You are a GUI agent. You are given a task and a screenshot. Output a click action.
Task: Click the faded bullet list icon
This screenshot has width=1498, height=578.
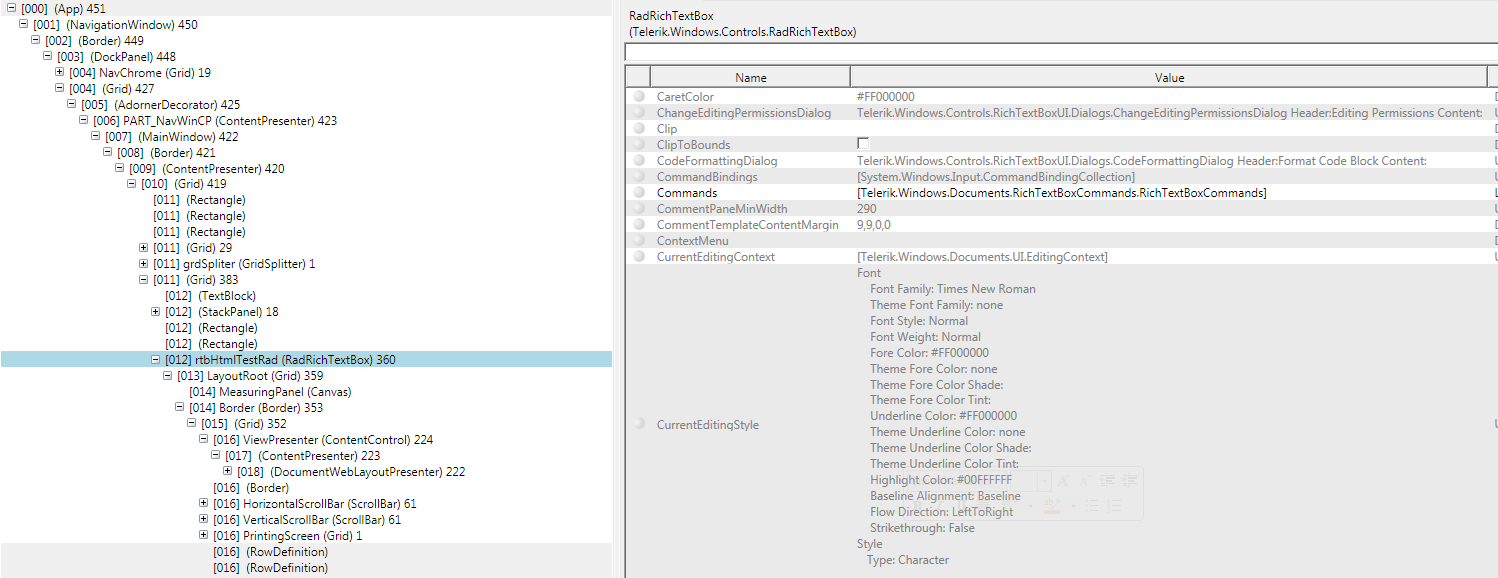click(x=1092, y=507)
